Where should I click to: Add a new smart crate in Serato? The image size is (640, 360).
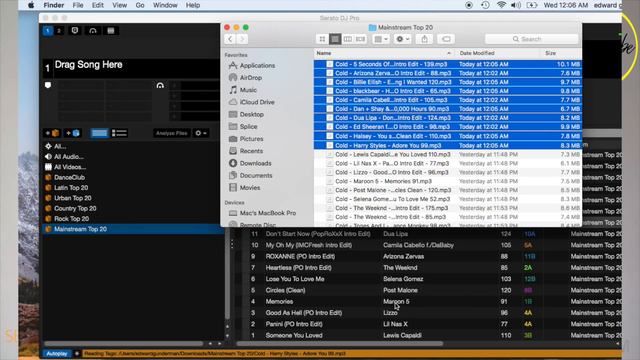coord(73,133)
